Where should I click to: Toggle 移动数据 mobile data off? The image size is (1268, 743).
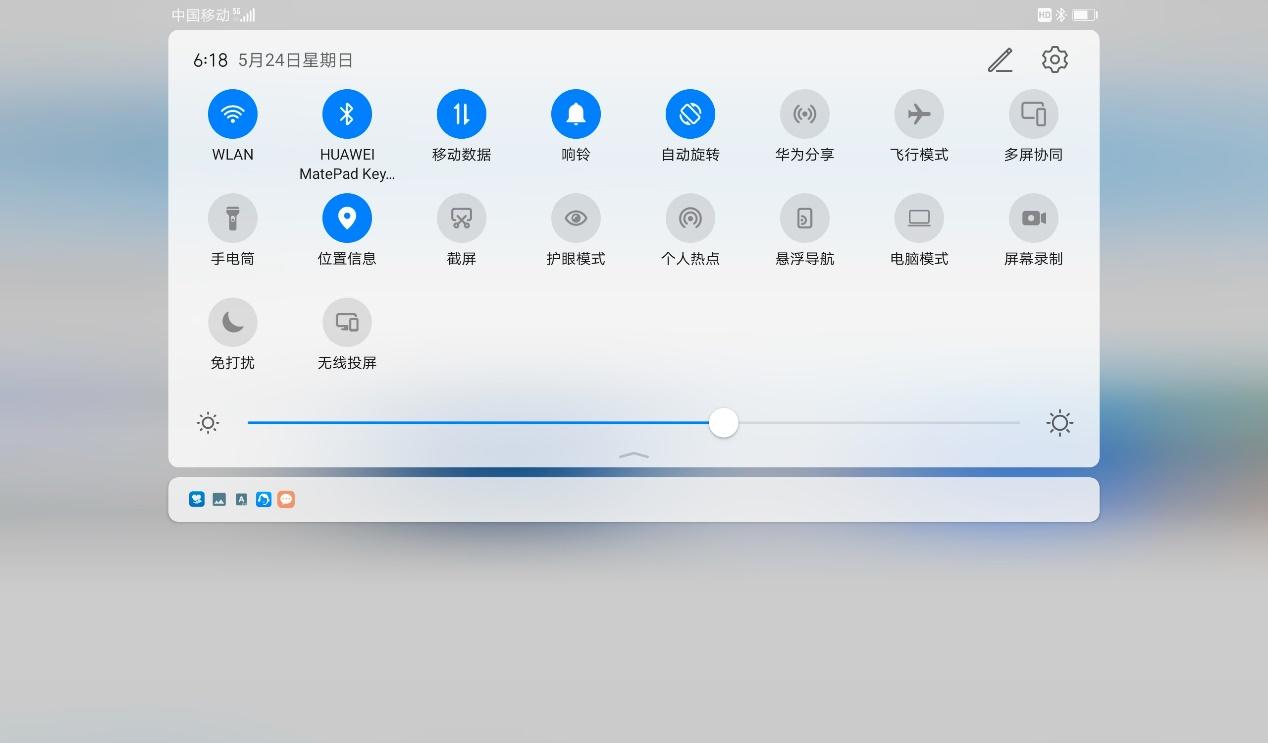pyautogui.click(x=461, y=114)
